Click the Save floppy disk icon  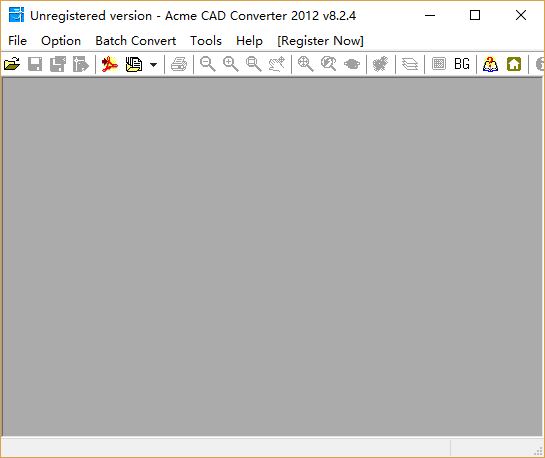coord(35,64)
